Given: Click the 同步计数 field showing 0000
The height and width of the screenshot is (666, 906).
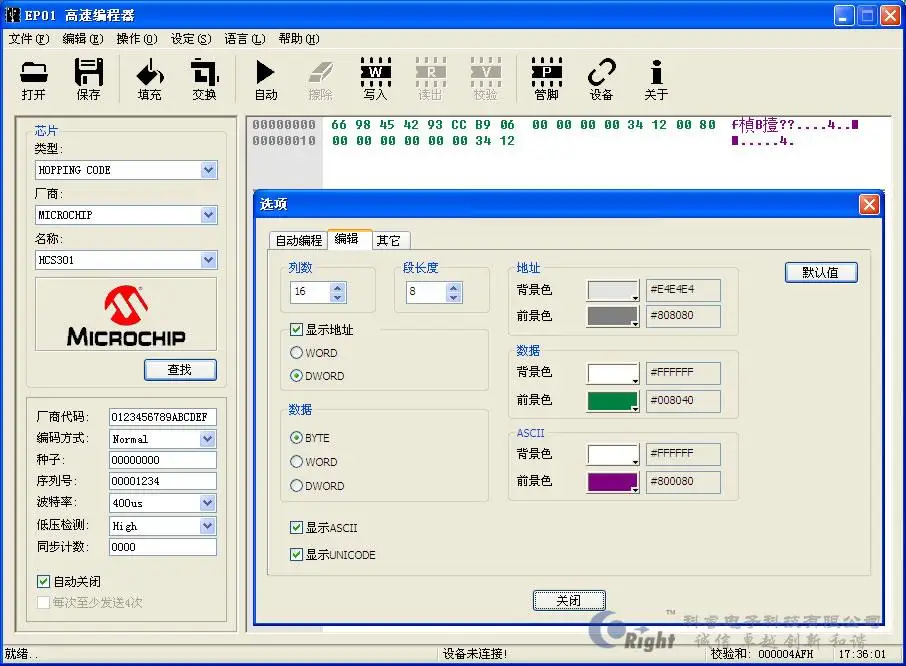Looking at the screenshot, I should pyautogui.click(x=163, y=547).
